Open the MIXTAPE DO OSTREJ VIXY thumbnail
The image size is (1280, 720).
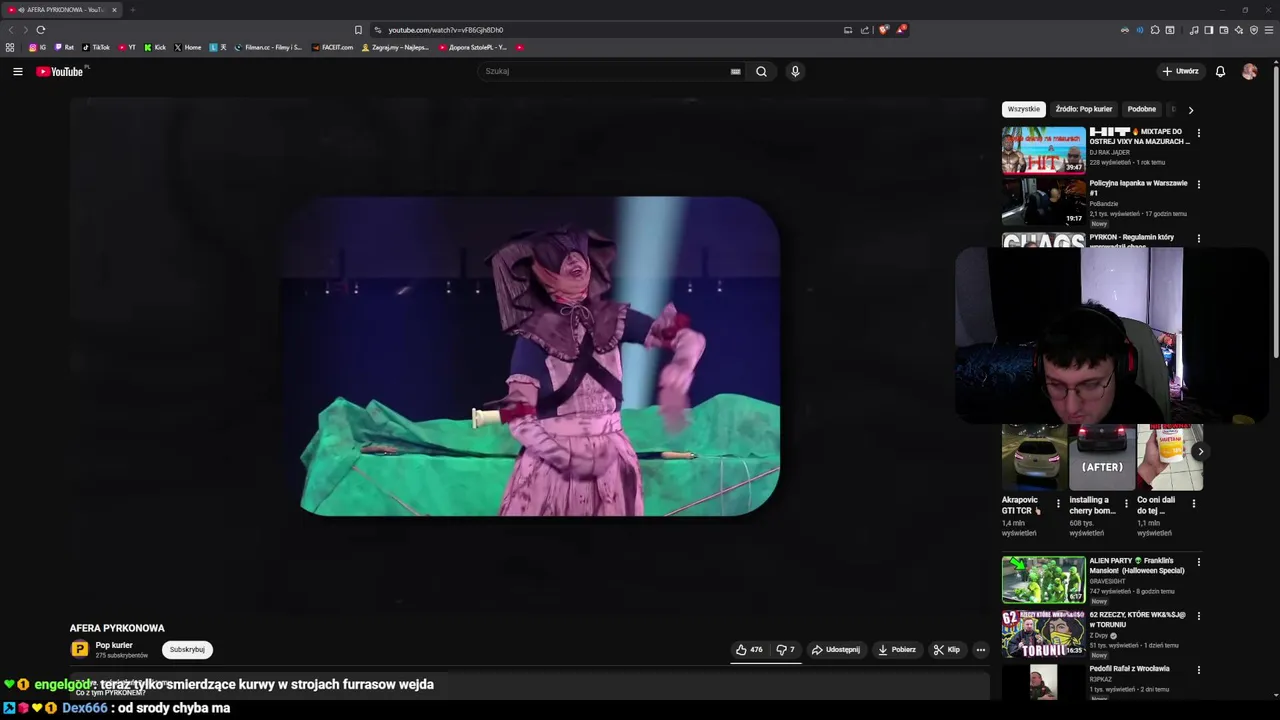coord(1043,150)
